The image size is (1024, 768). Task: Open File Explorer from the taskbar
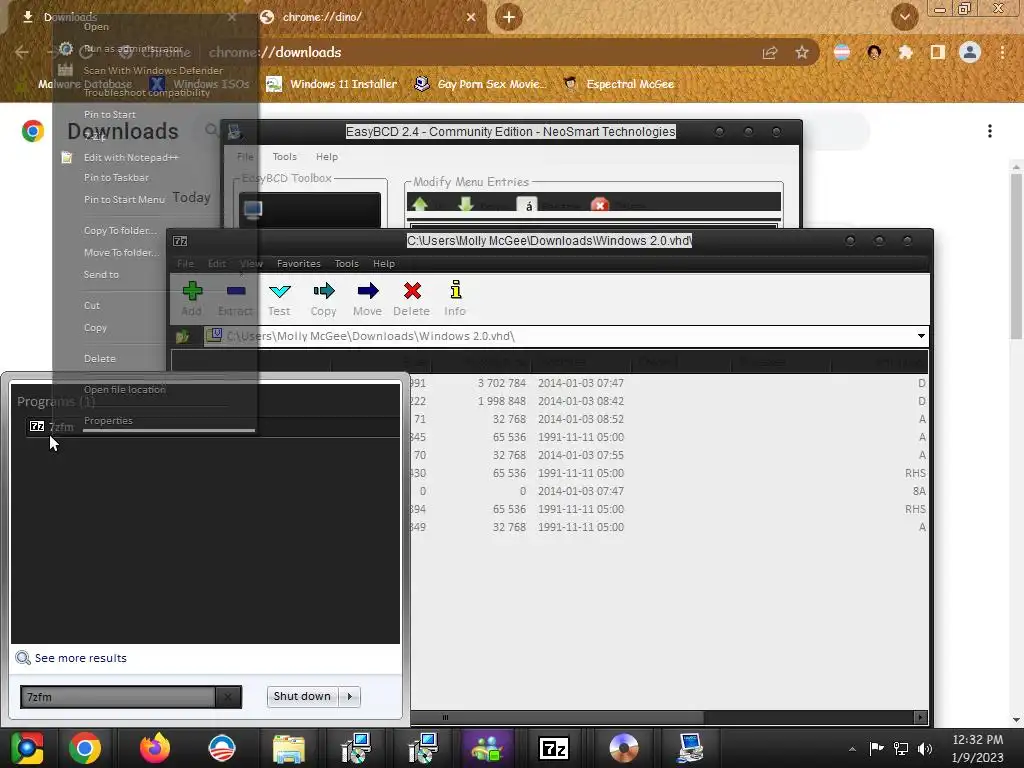click(x=289, y=748)
